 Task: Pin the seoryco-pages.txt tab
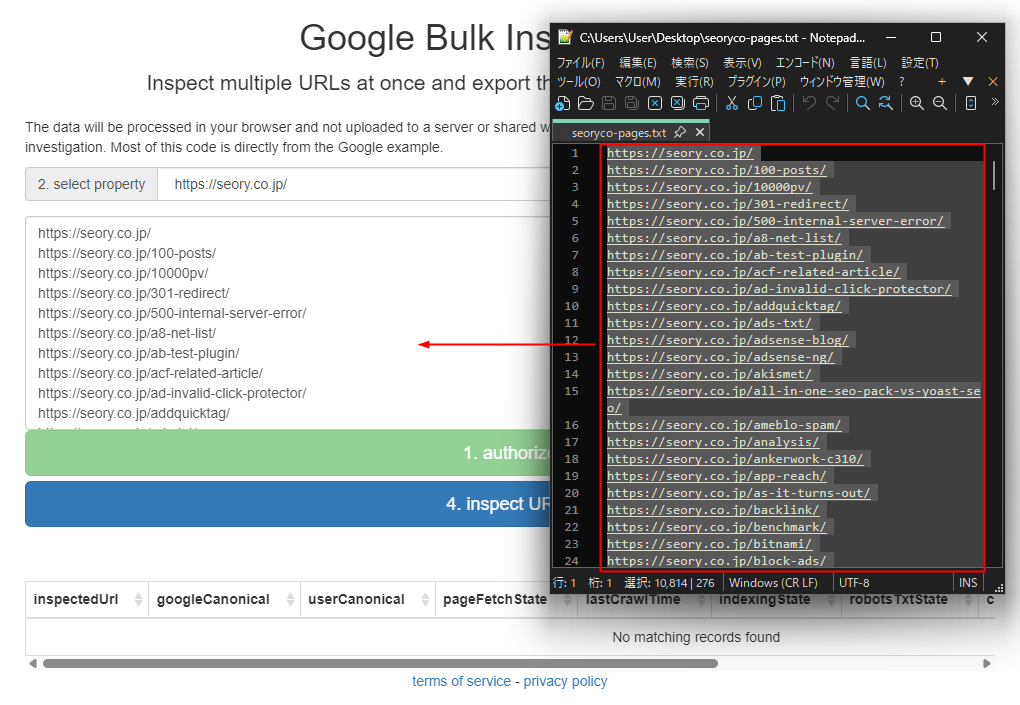(680, 133)
